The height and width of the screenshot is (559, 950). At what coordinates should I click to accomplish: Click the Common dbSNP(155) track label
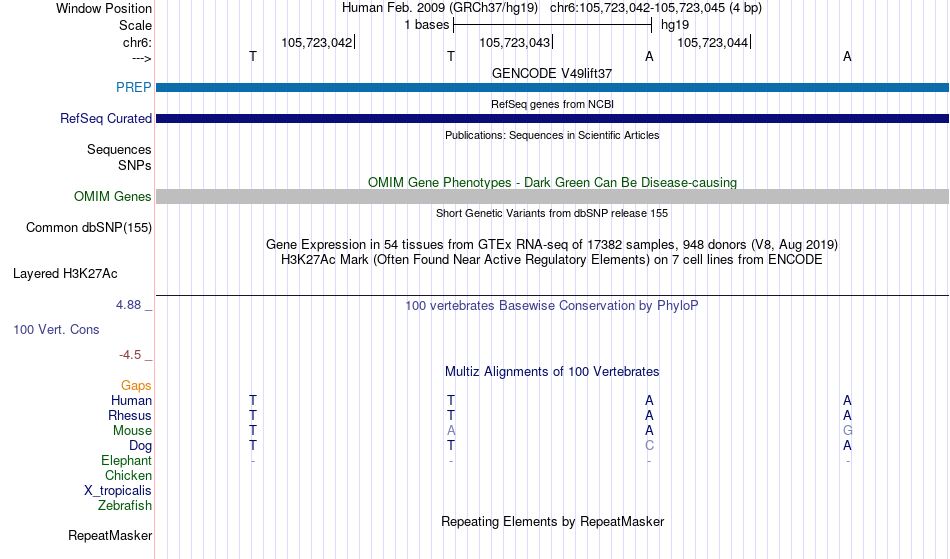pyautogui.click(x=88, y=228)
